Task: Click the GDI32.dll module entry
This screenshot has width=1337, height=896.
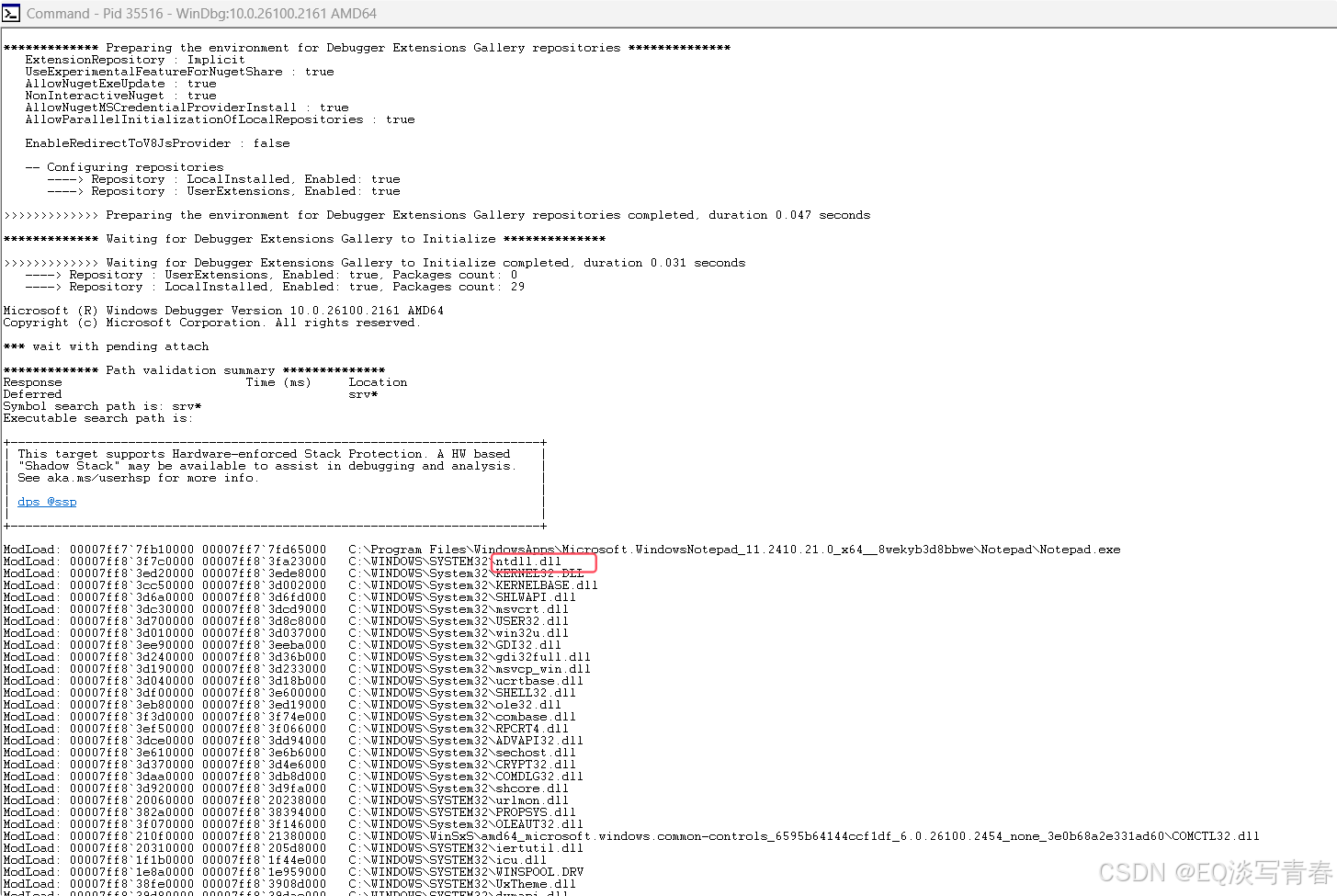Action: tap(282, 645)
